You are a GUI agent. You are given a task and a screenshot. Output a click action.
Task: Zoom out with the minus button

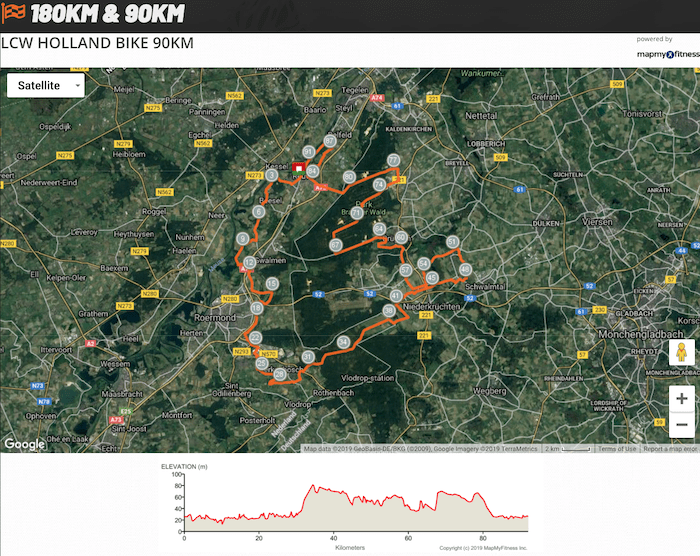pyautogui.click(x=681, y=425)
